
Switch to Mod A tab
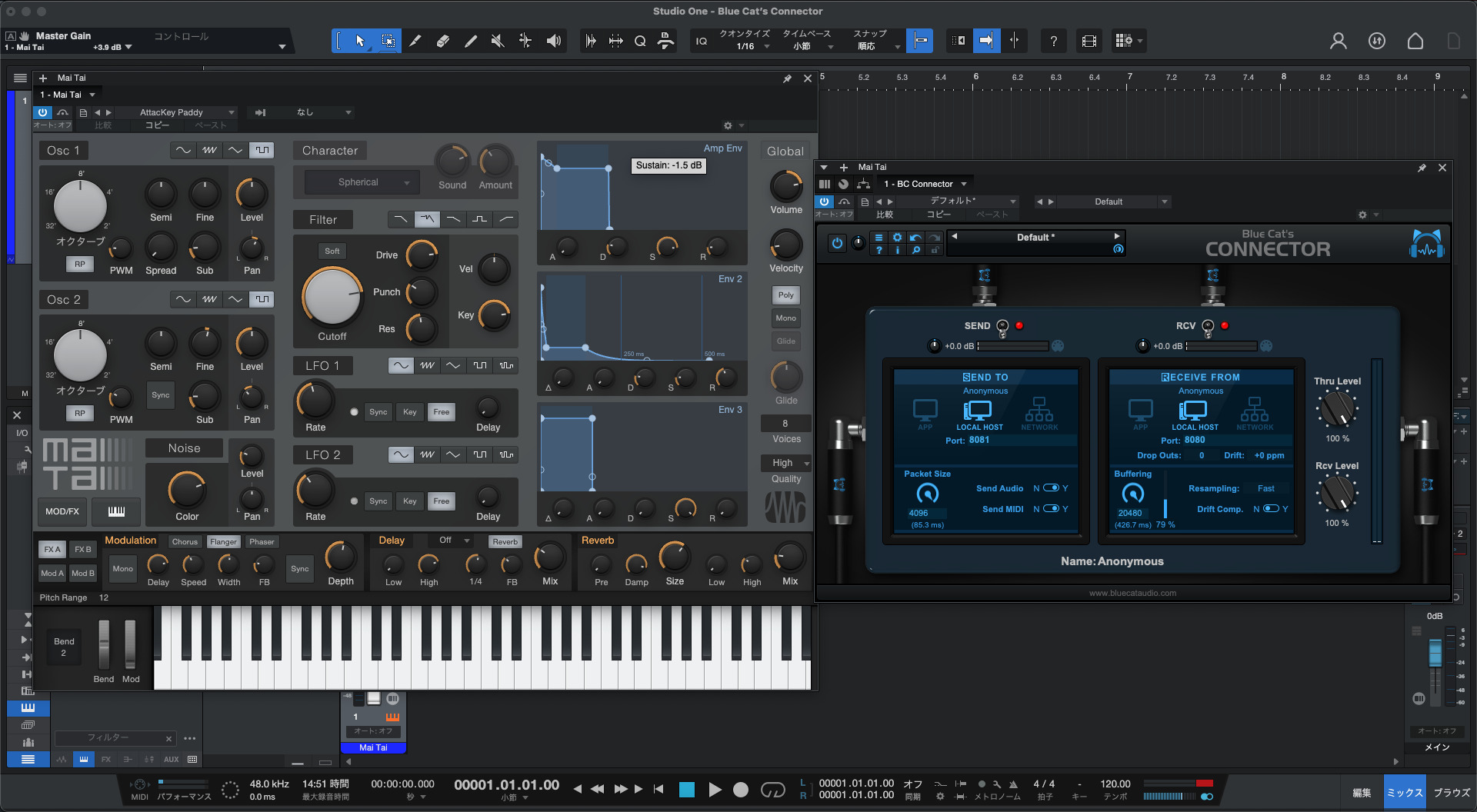point(52,573)
